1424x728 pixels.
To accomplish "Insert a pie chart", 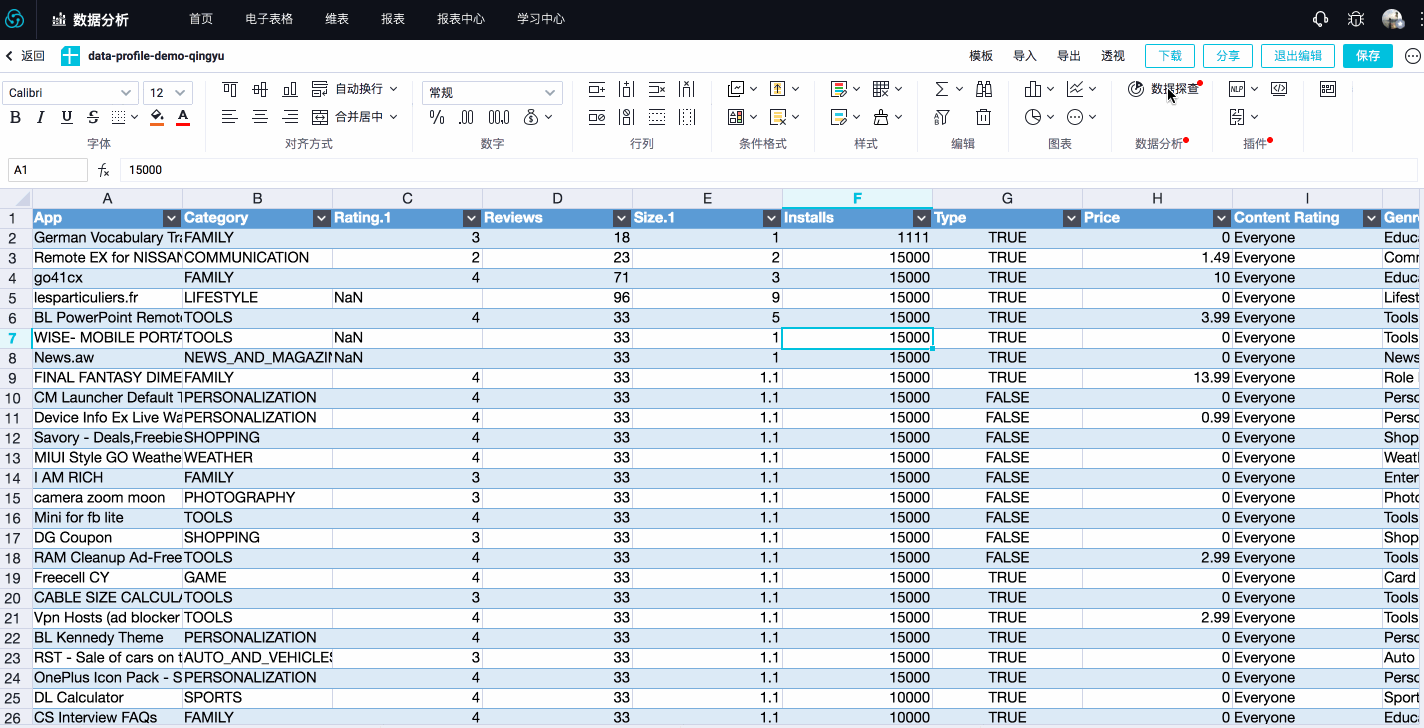I will click(x=1033, y=117).
